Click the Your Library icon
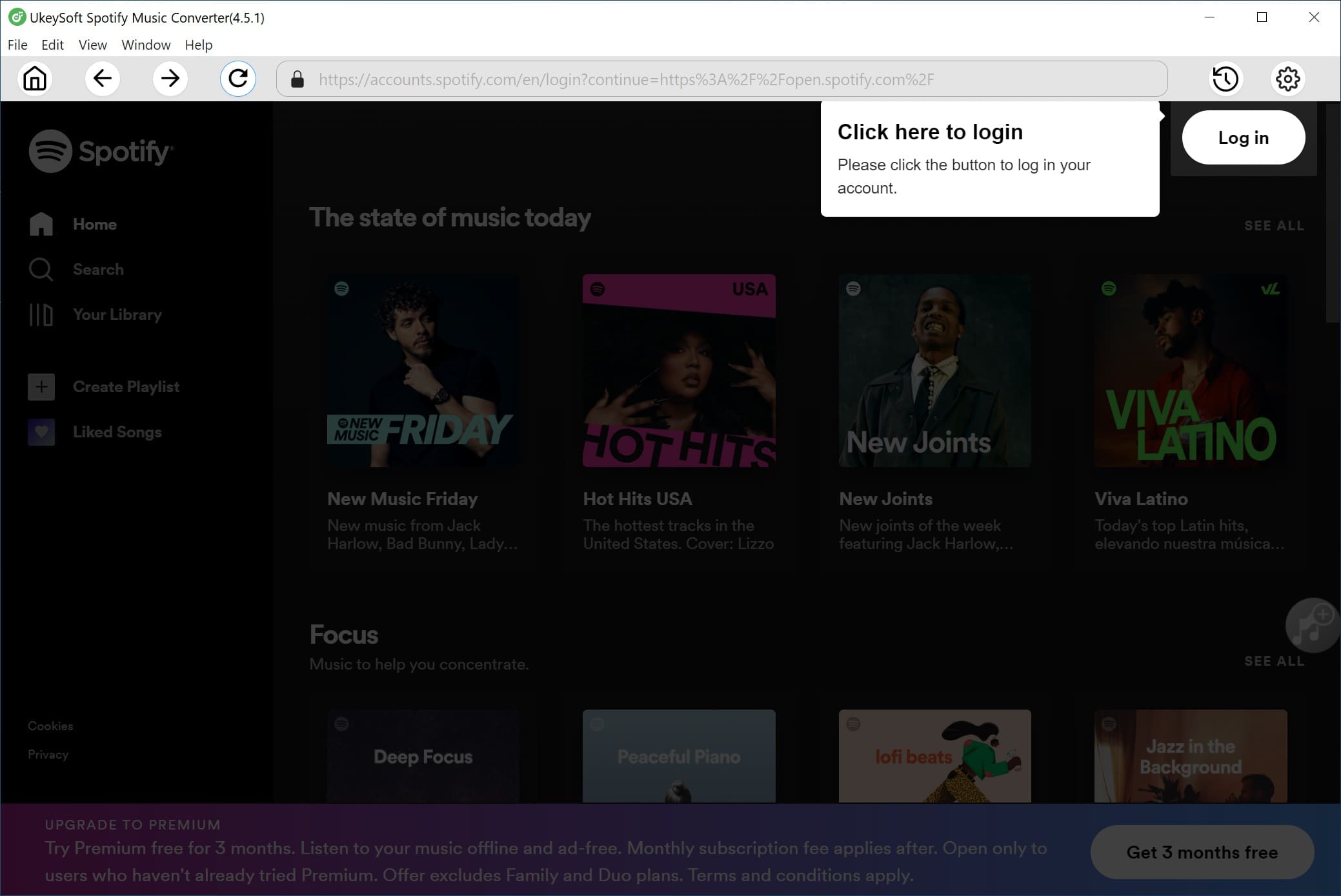 click(40, 314)
